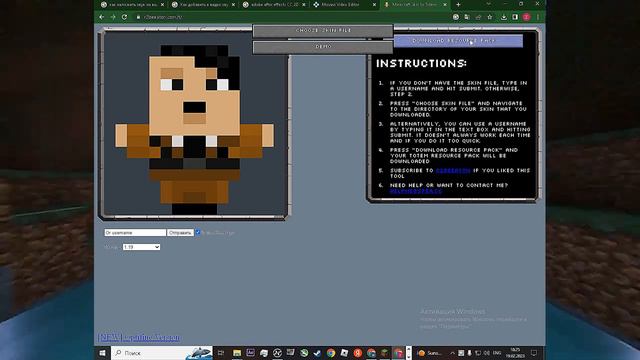Toggle the checkbox next to the submit button

(198, 232)
